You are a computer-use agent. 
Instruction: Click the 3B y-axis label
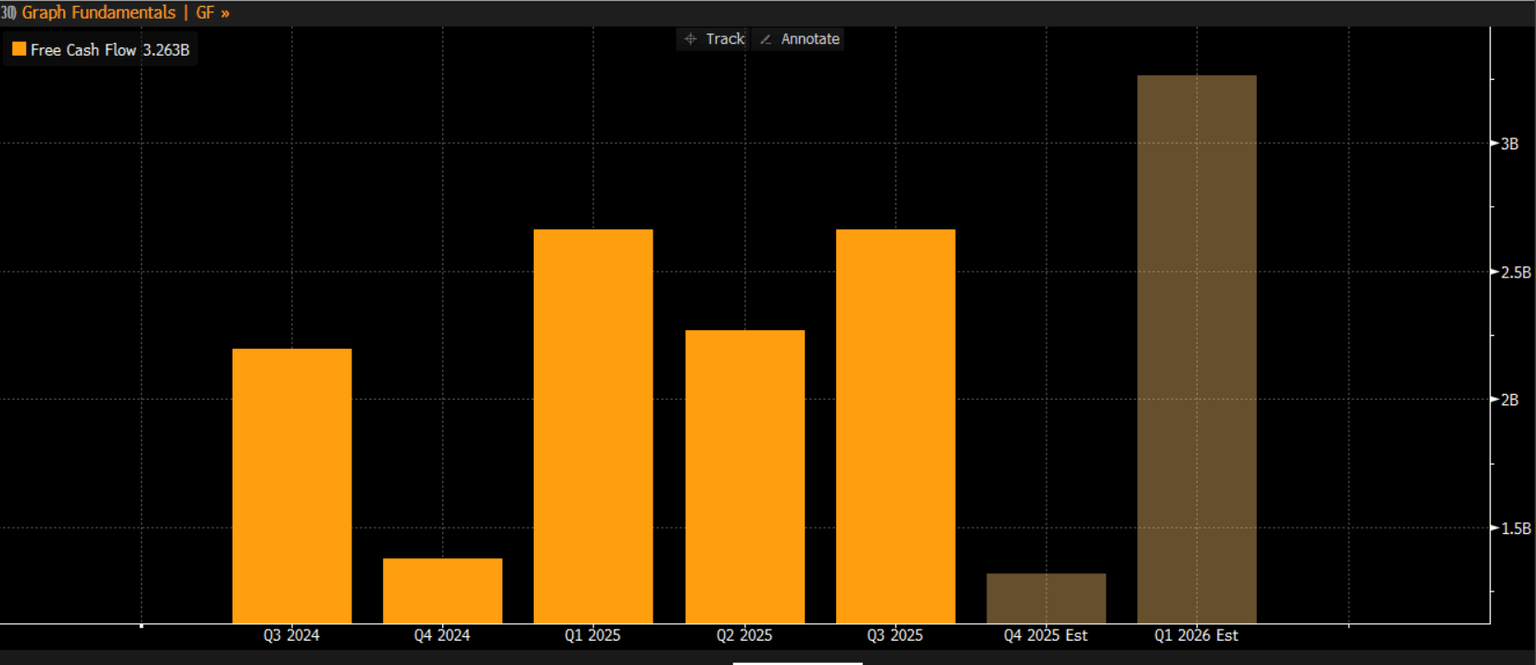(x=1509, y=144)
